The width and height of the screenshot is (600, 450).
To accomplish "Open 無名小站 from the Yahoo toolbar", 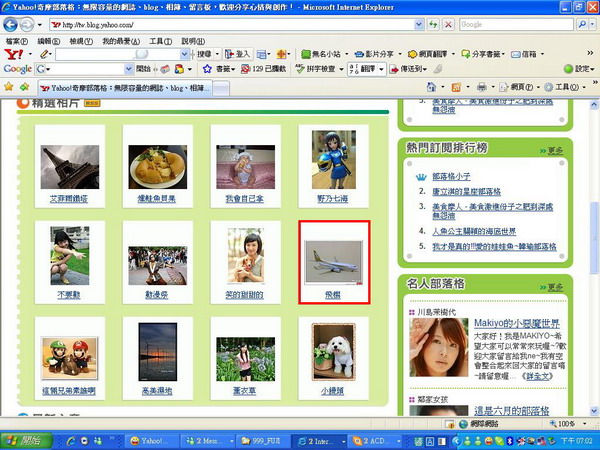I will pos(321,54).
